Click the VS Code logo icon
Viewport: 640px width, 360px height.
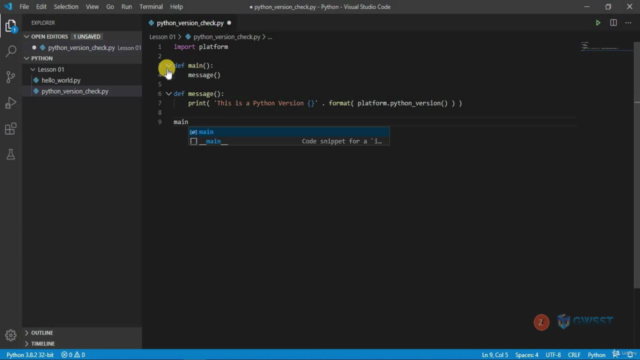(x=8, y=7)
